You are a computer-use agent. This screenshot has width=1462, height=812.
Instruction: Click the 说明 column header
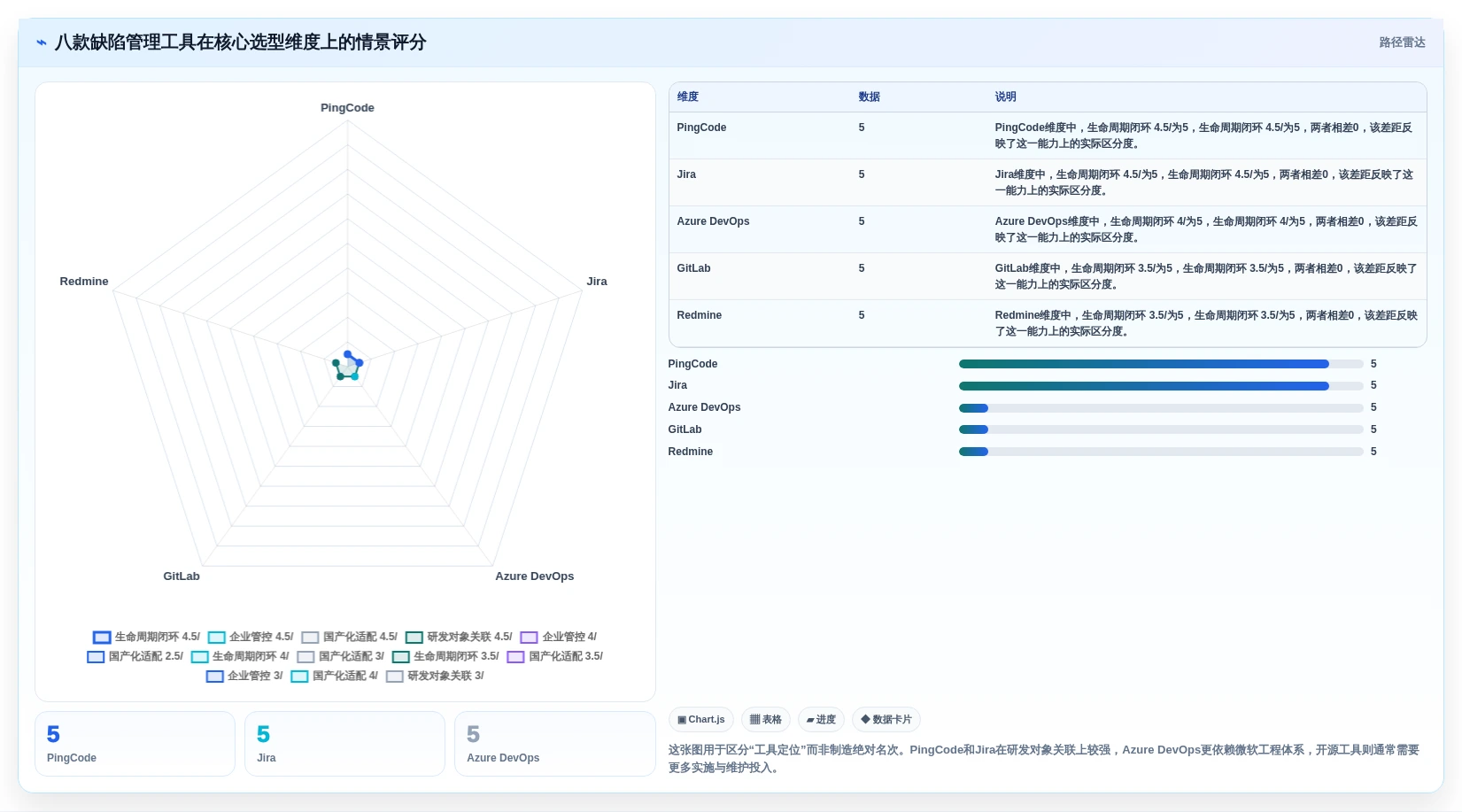1005,97
